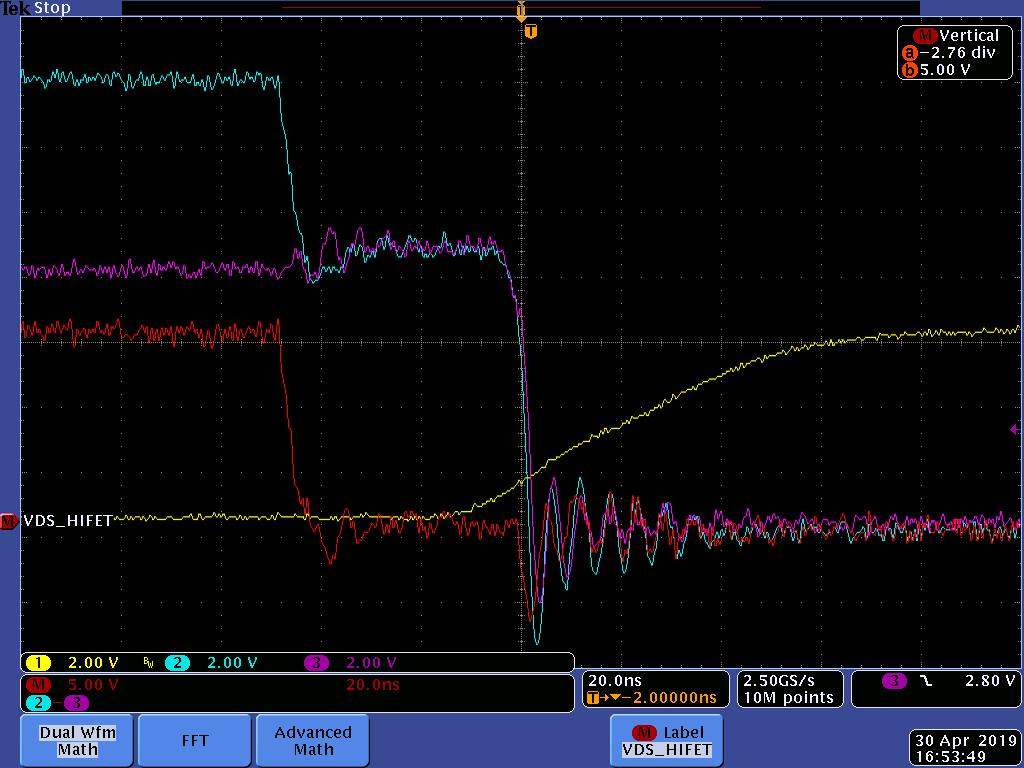Image resolution: width=1024 pixels, height=768 pixels.
Task: Click trigger source channel 3 badge
Action: pyautogui.click(x=894, y=681)
